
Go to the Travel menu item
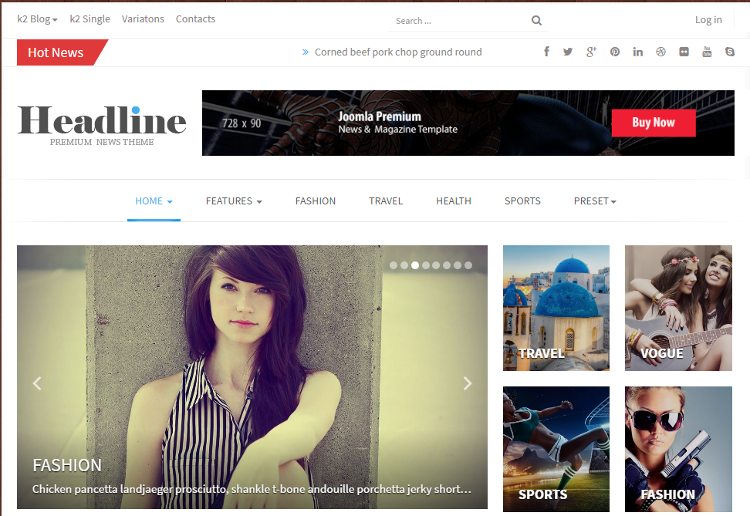[385, 201]
